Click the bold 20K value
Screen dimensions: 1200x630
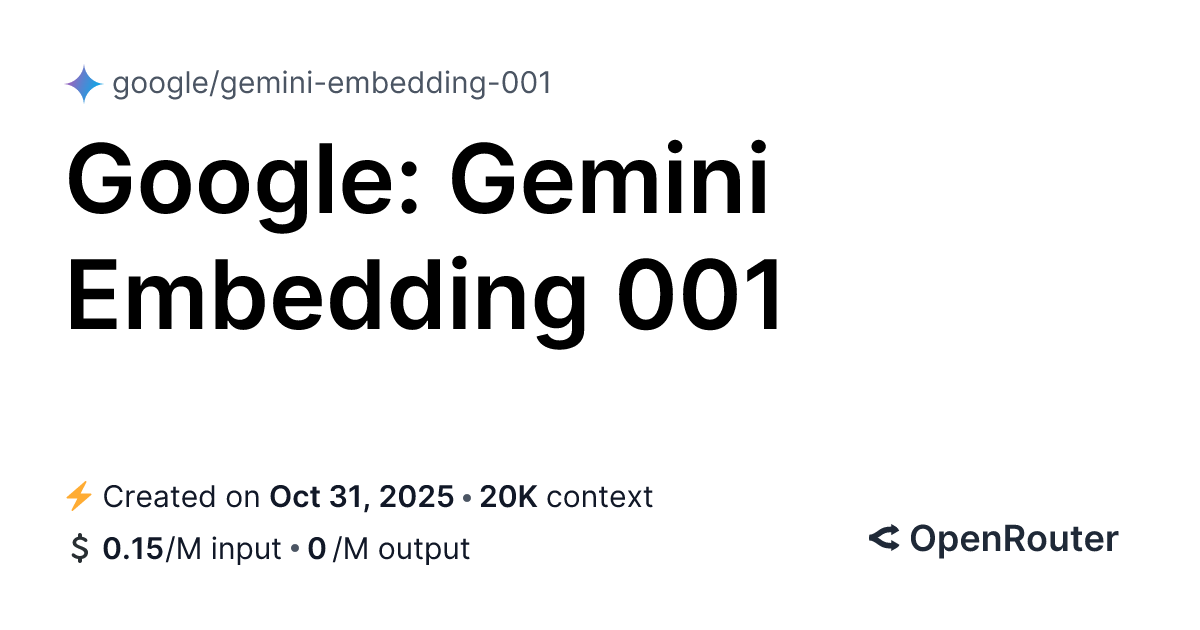(x=509, y=496)
